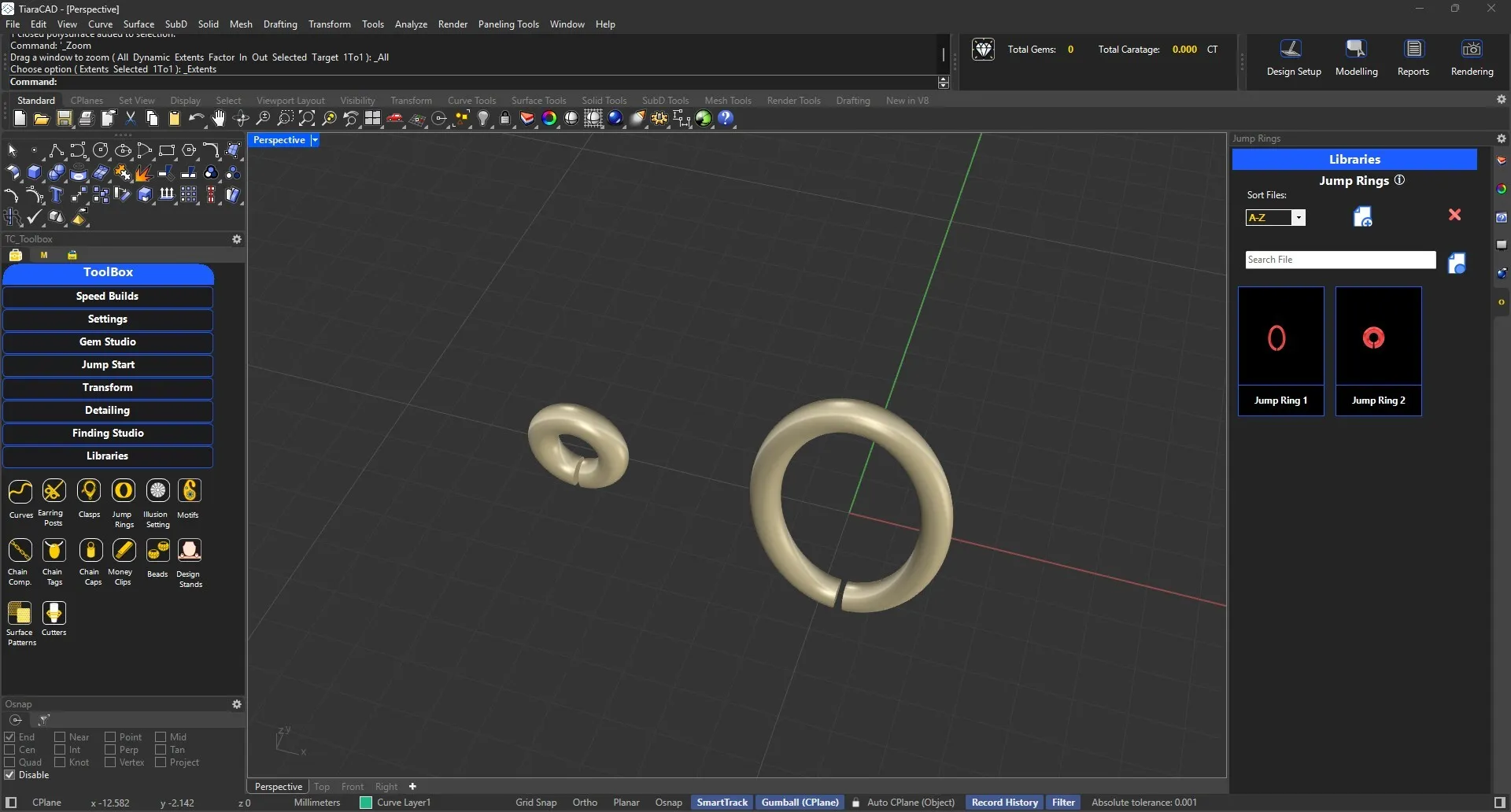Uncheck the End osnap checkbox
This screenshot has width=1511, height=812.
point(10,737)
